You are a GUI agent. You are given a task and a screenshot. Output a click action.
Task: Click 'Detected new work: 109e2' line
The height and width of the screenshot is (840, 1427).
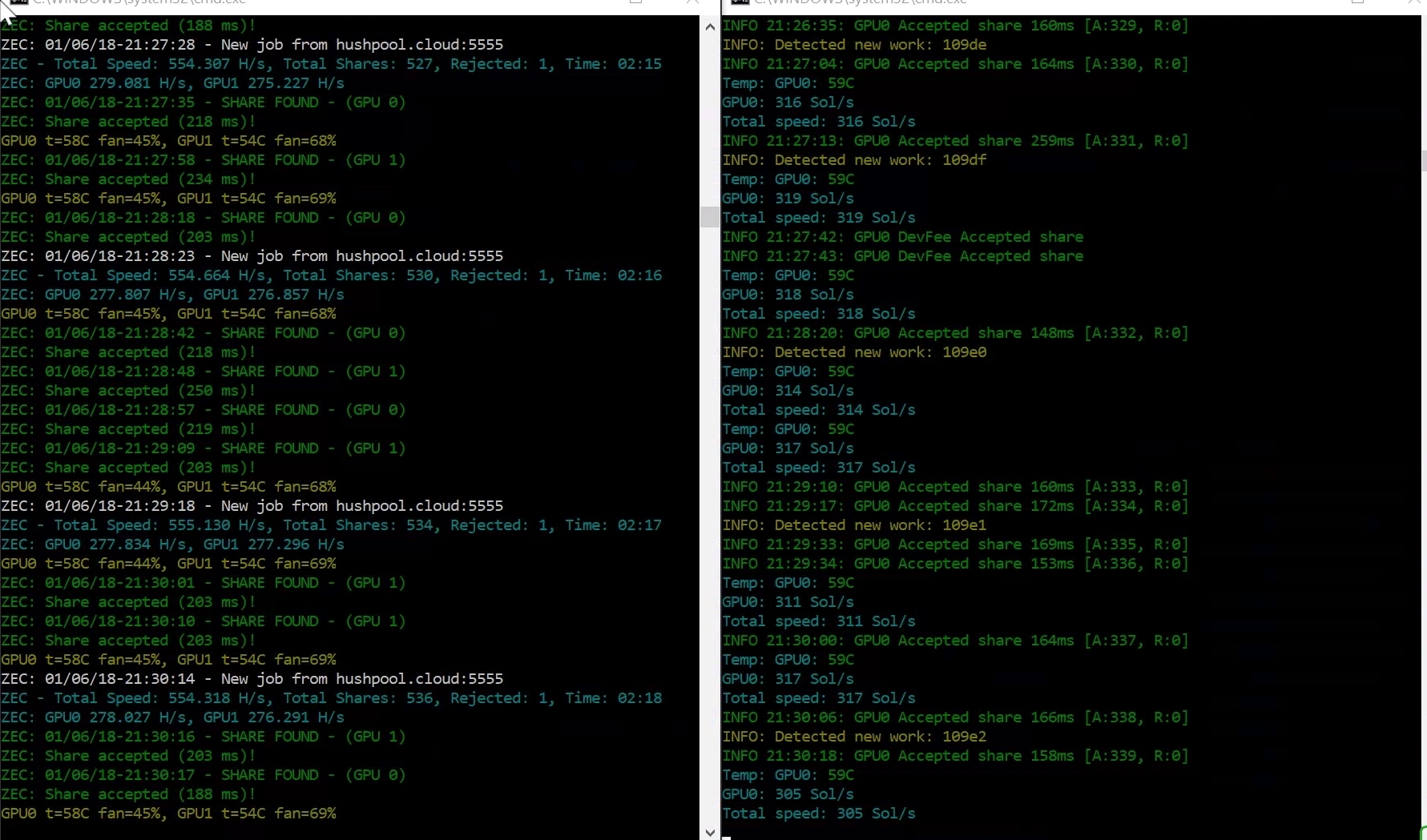pyautogui.click(x=855, y=737)
